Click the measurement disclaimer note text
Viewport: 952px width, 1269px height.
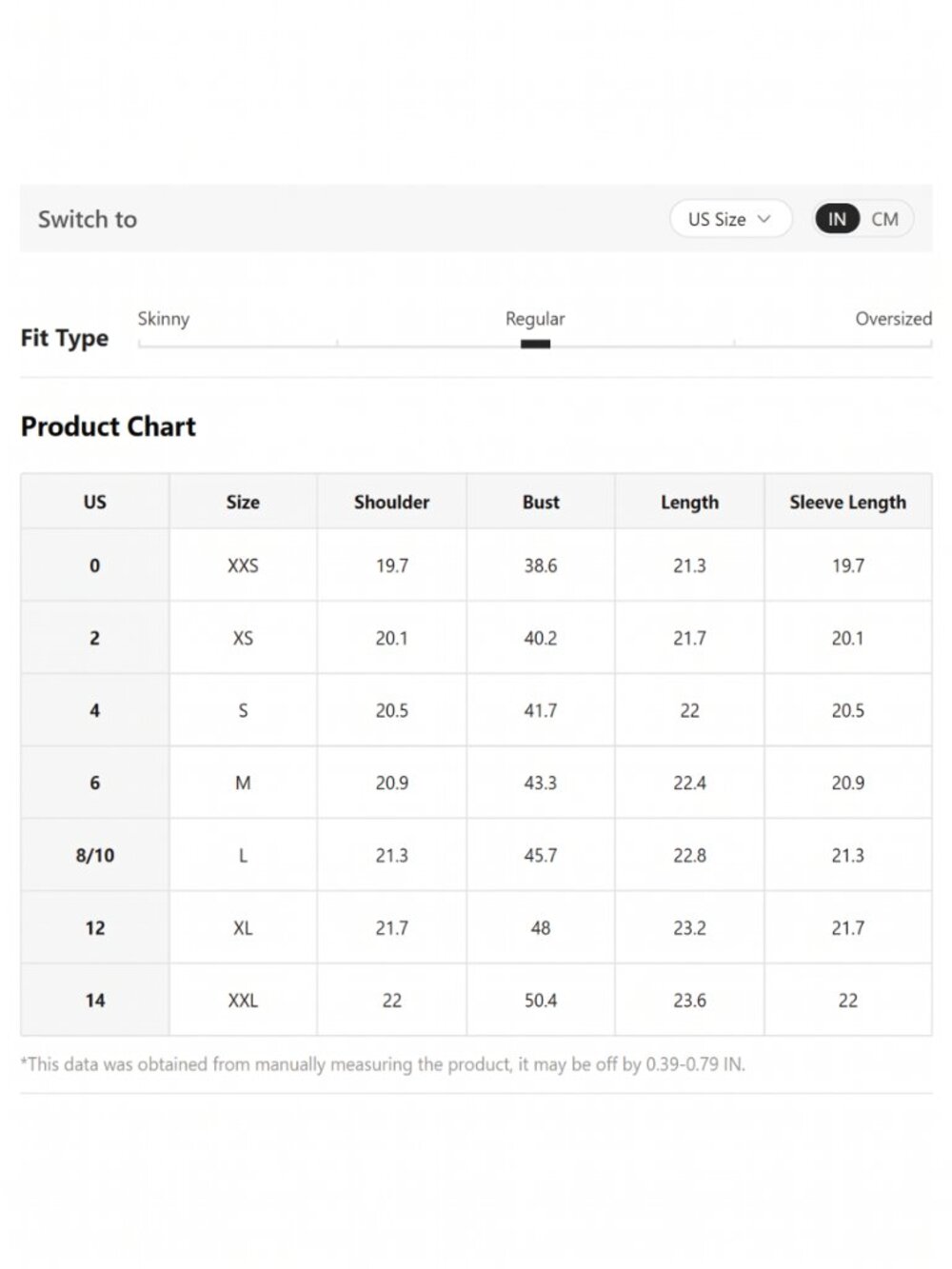383,1064
